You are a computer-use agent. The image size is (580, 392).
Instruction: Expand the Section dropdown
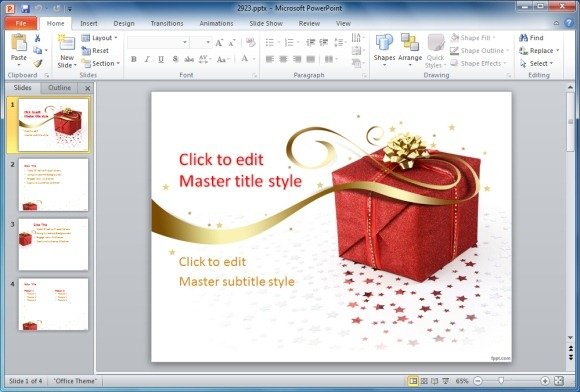pos(101,63)
